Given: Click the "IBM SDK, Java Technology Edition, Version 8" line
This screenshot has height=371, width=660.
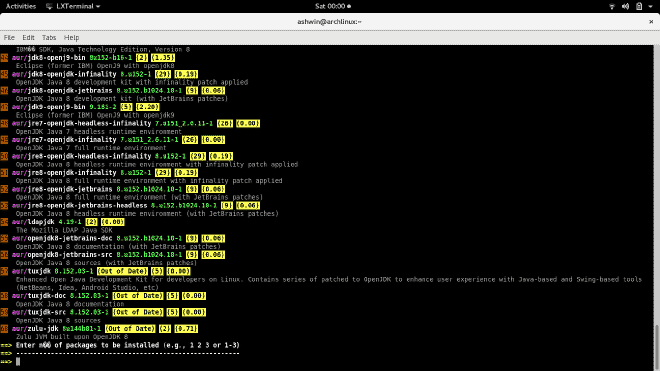Looking at the screenshot, I should click(103, 50).
